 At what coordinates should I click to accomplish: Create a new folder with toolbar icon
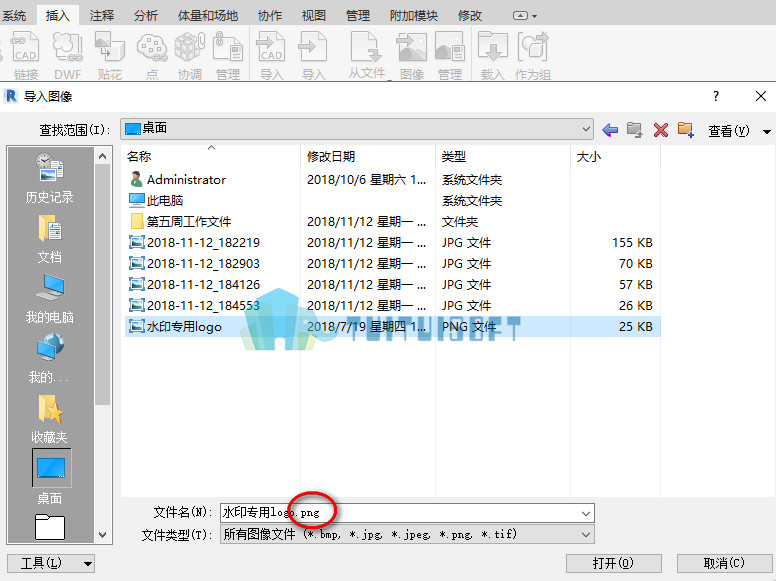pyautogui.click(x=686, y=130)
